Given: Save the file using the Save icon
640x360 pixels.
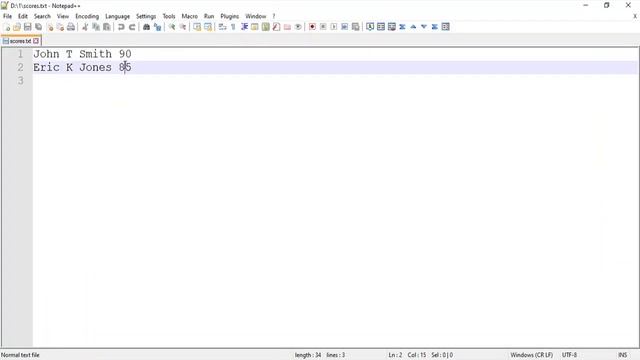Looking at the screenshot, I should pyautogui.click(x=27, y=27).
